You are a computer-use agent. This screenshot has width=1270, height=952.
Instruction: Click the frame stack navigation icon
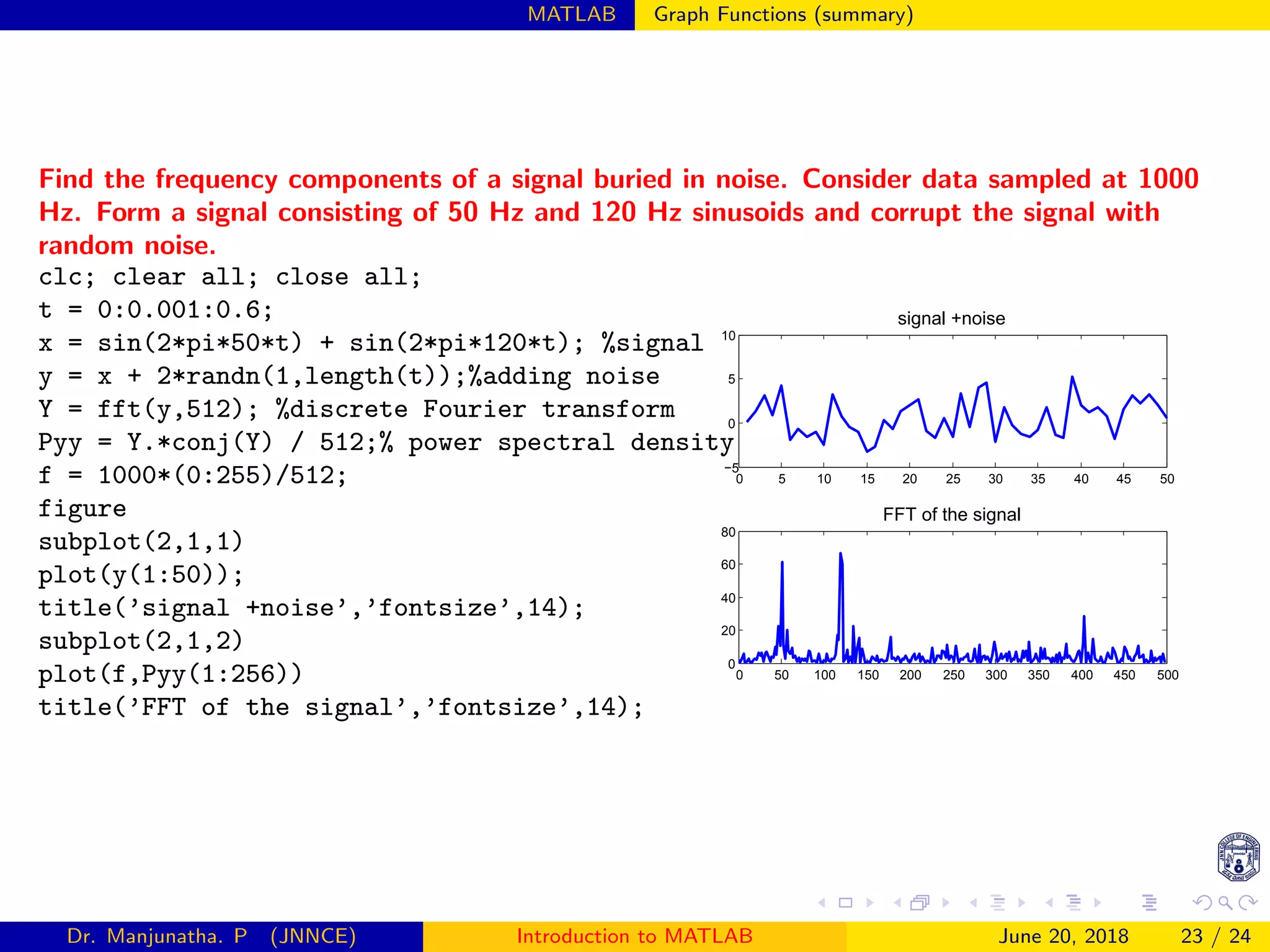pyautogui.click(x=920, y=903)
